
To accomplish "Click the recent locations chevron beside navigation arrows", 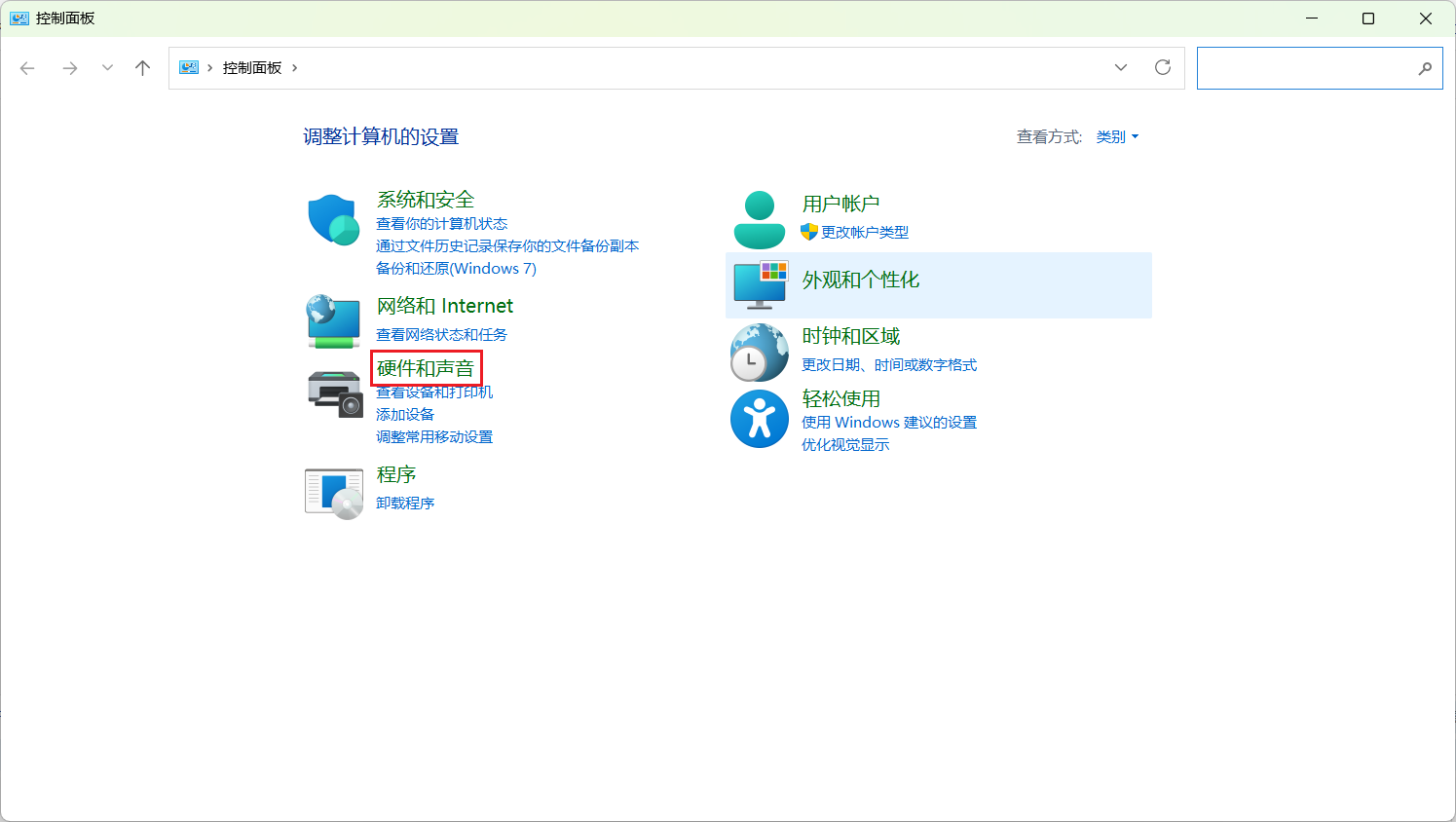I will pyautogui.click(x=107, y=67).
